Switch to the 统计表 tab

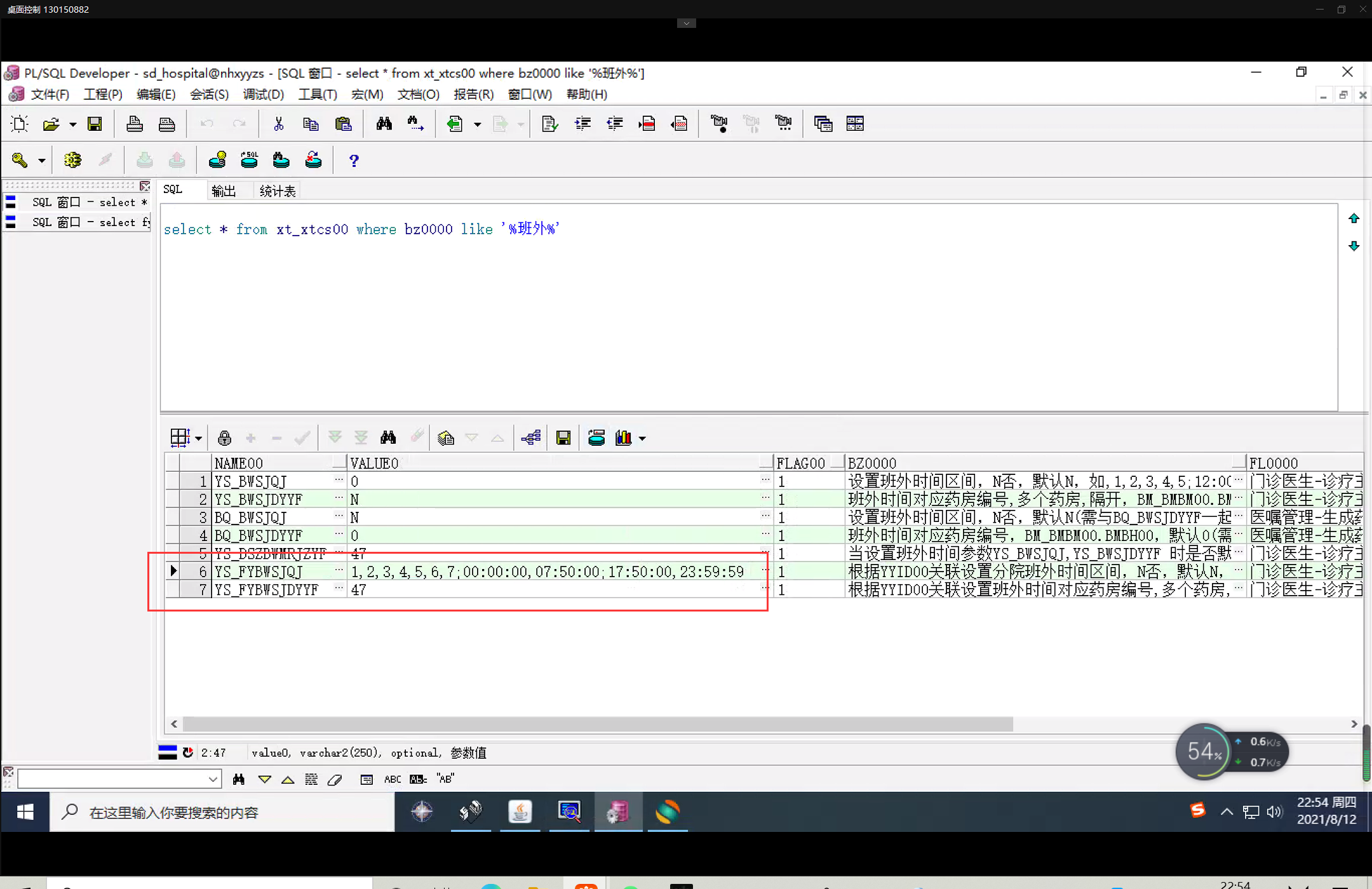pyautogui.click(x=278, y=191)
